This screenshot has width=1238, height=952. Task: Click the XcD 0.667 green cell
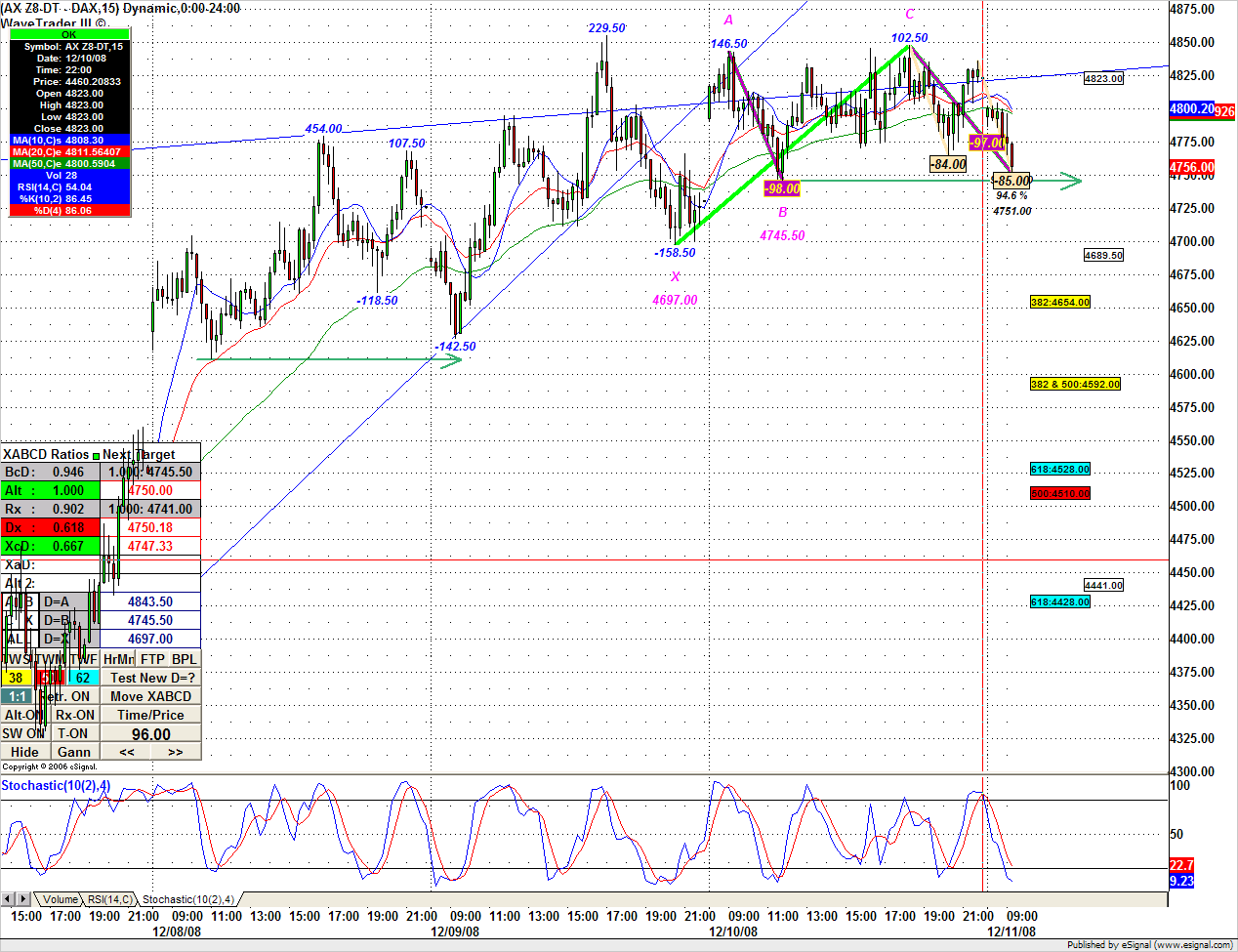pyautogui.click(x=50, y=547)
